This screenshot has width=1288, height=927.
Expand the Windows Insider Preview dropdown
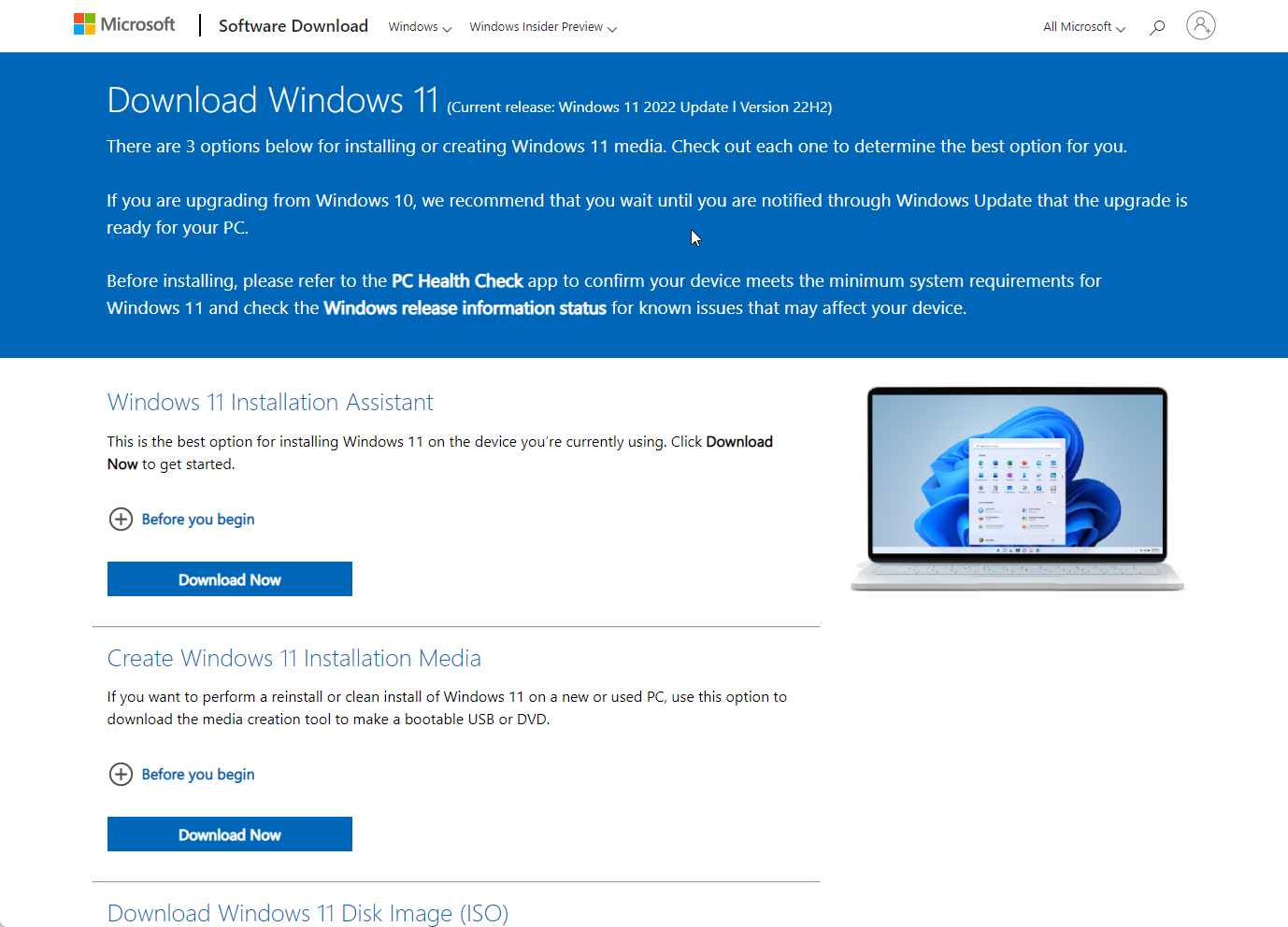[x=543, y=27]
